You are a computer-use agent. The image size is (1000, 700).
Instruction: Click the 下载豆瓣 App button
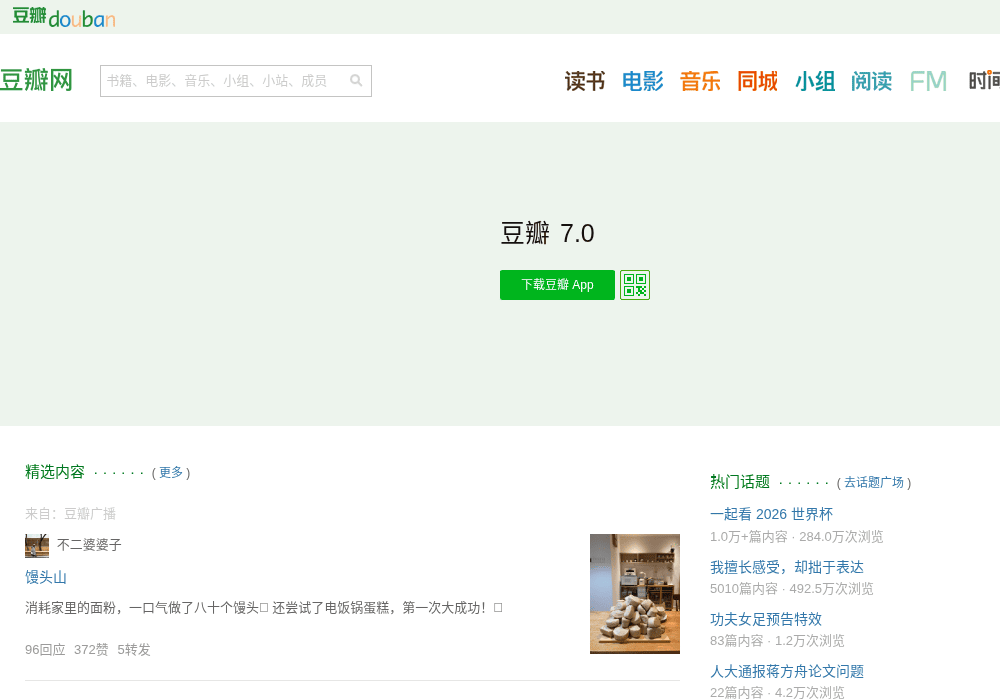(557, 285)
